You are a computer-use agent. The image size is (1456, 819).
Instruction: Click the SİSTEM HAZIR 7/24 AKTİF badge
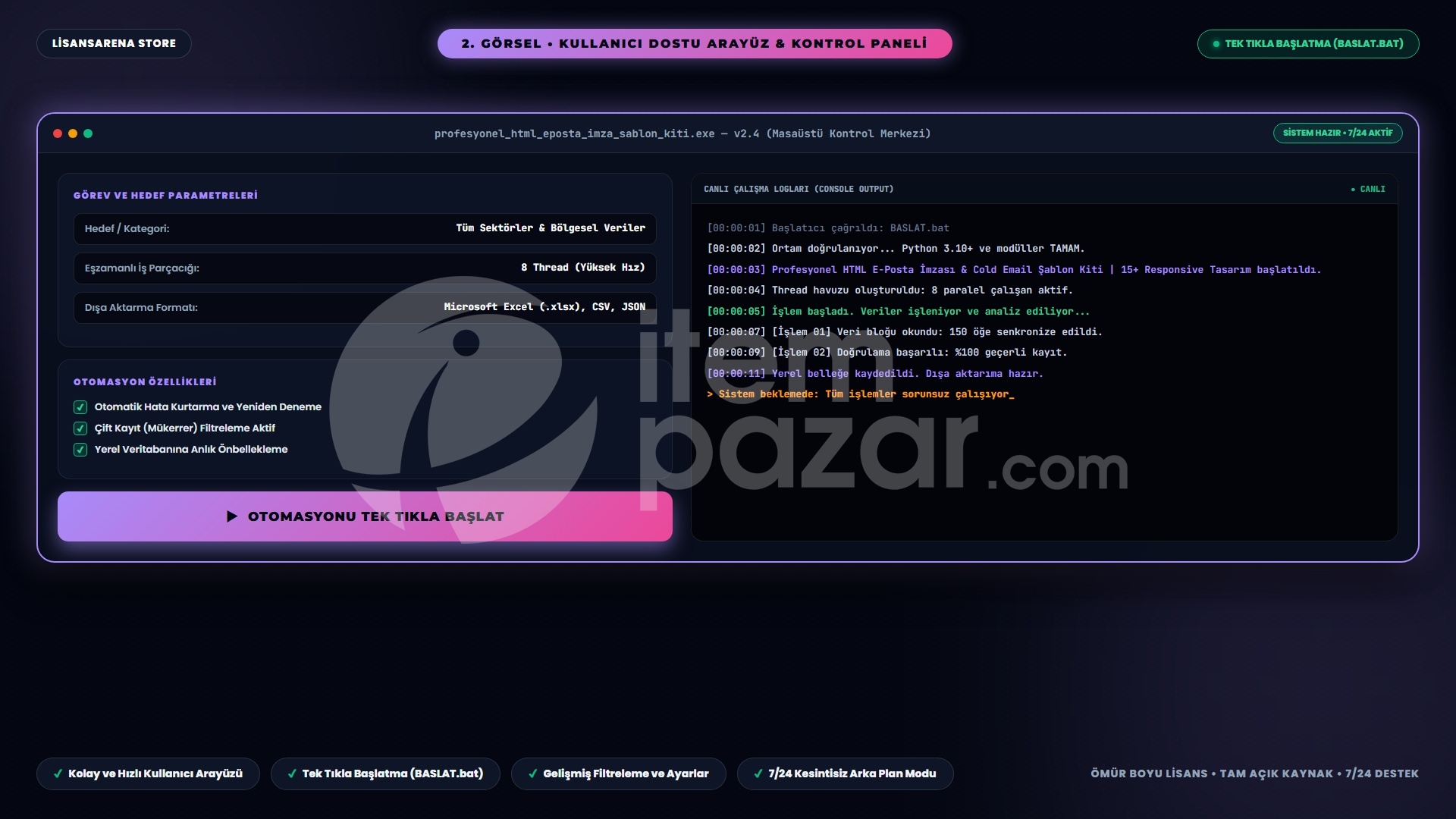pos(1338,133)
